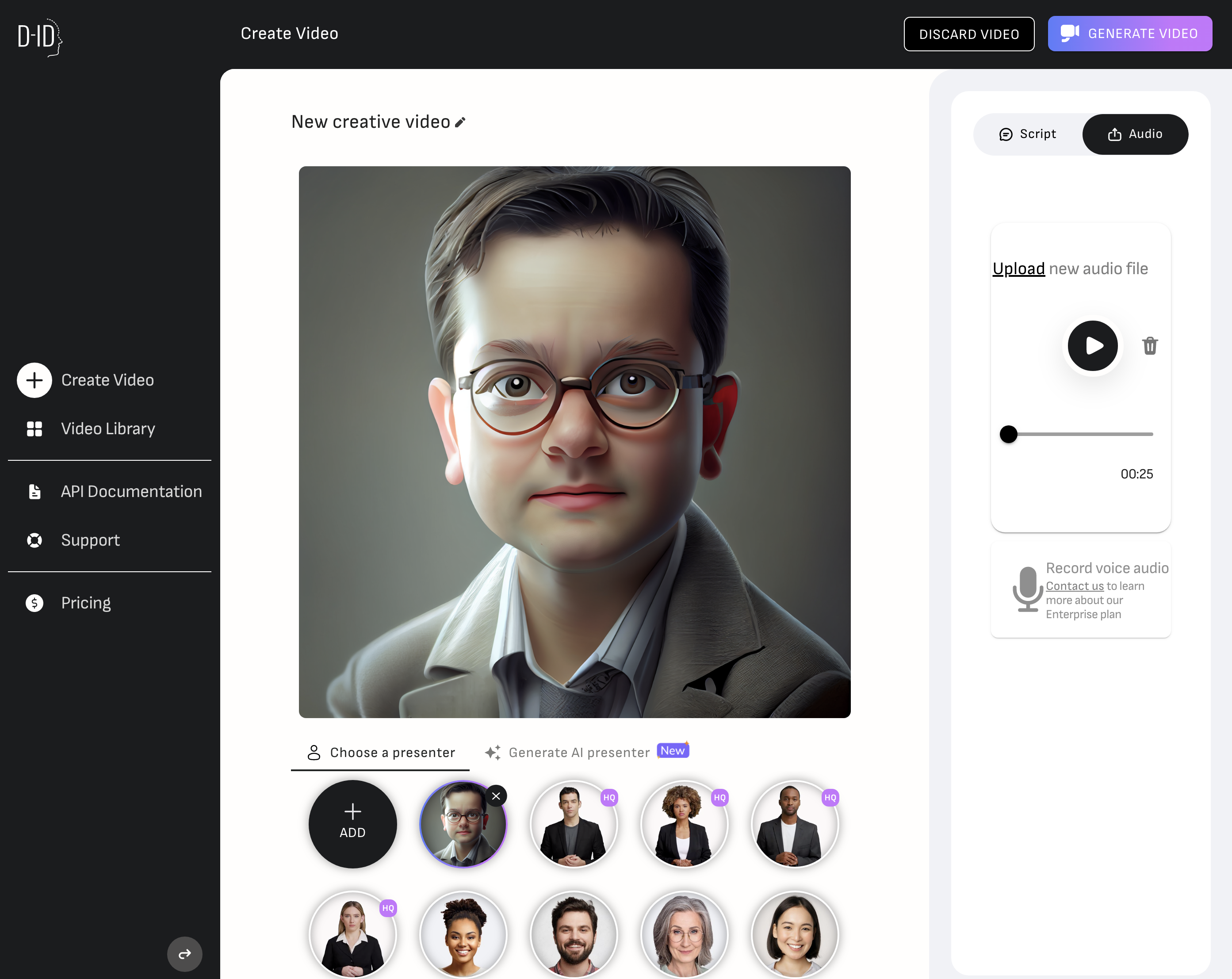Screen dimensions: 1232x979
Task: Select the bearded man presenter
Action: (574, 934)
